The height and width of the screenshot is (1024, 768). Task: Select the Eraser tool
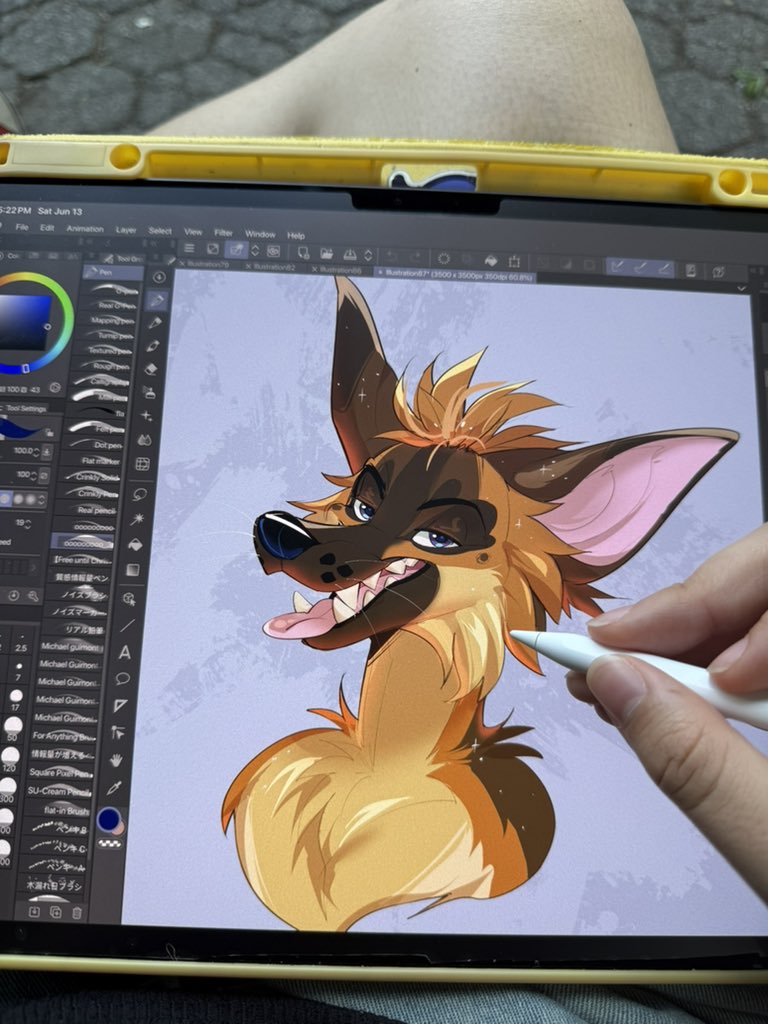click(151, 369)
